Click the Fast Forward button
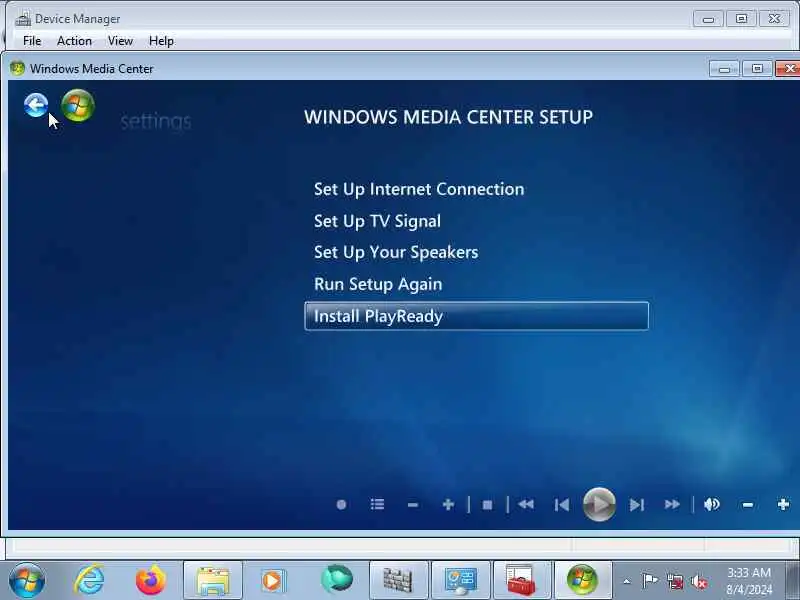Viewport: 800px width, 600px height. pos(672,505)
